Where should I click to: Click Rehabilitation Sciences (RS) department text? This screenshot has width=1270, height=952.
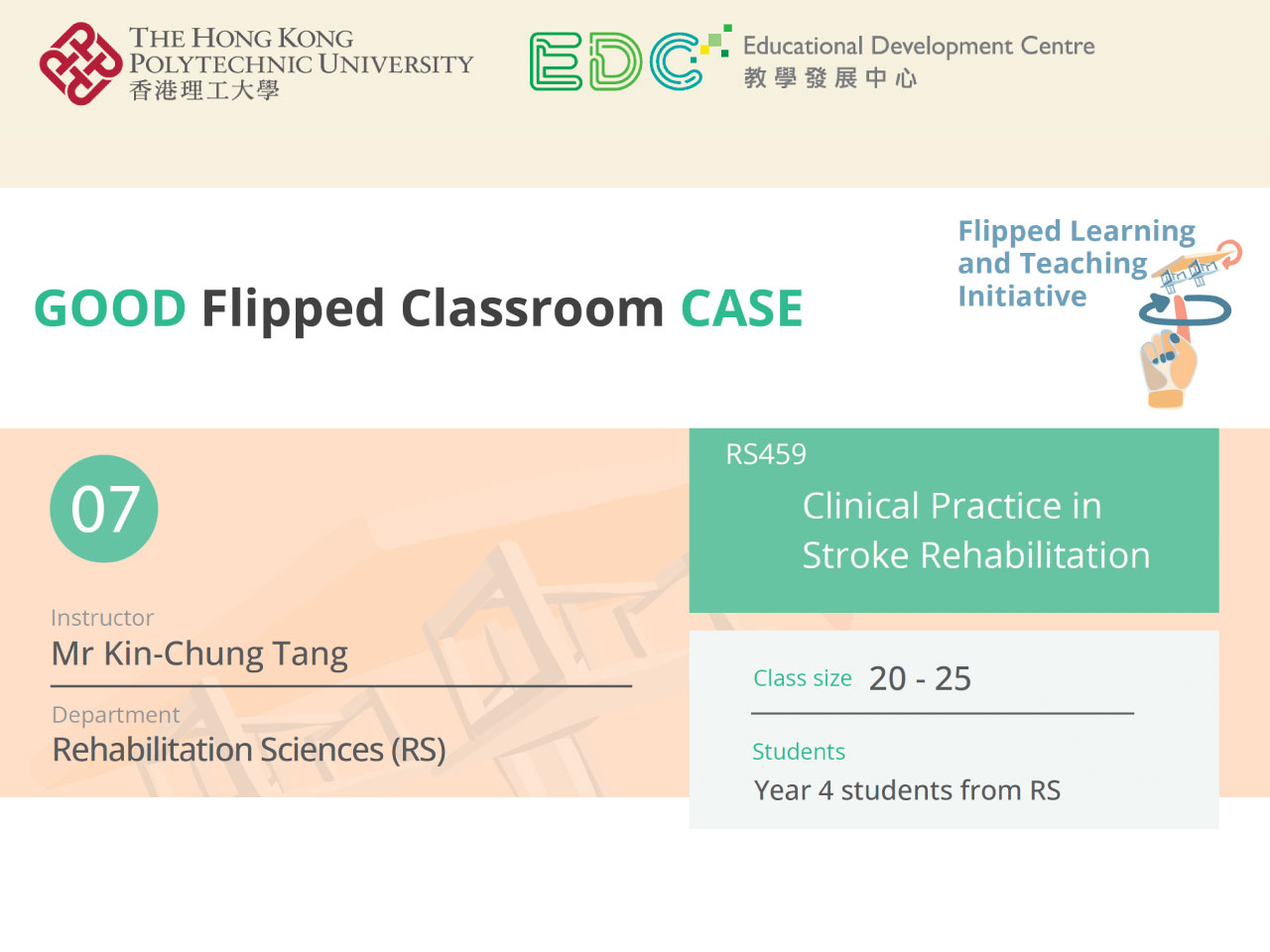tap(249, 750)
